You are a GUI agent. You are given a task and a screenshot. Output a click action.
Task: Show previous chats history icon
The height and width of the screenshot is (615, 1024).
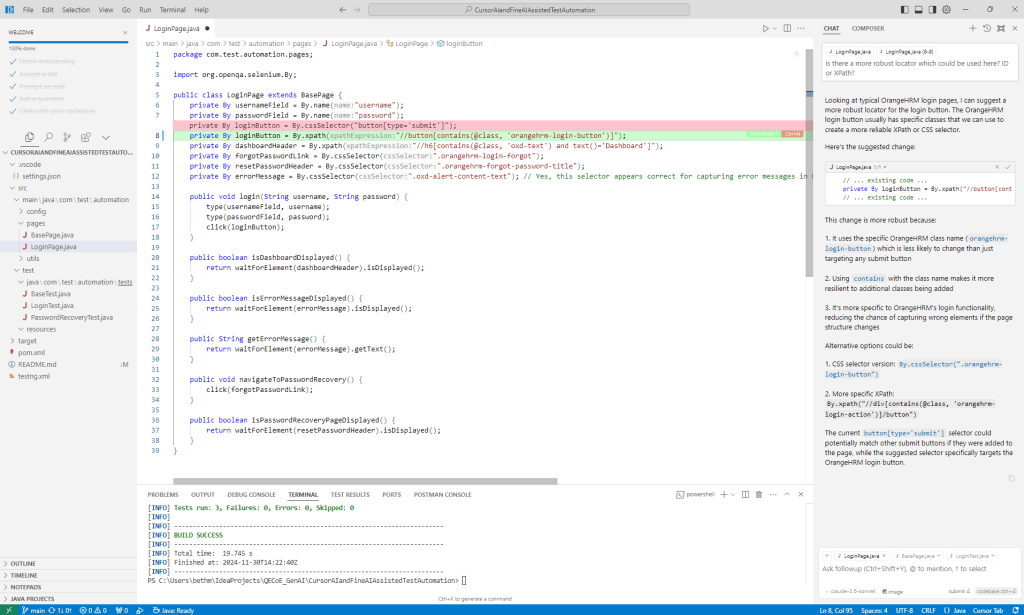[x=986, y=28]
